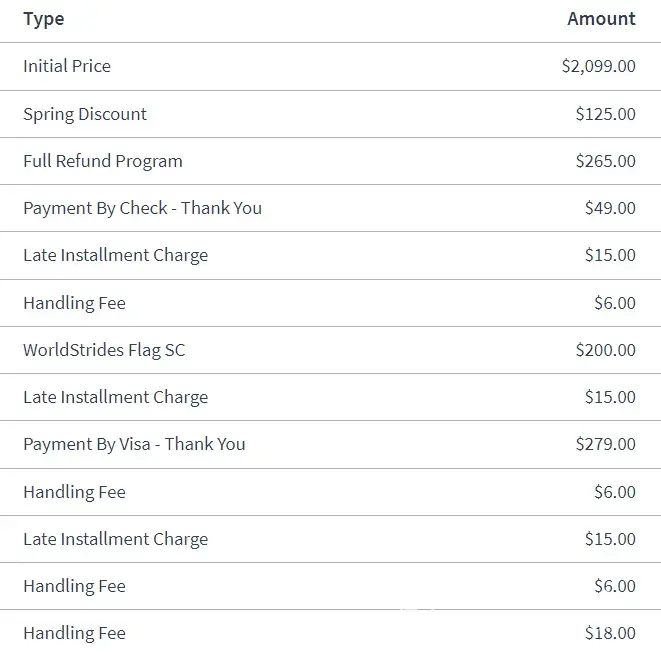The height and width of the screenshot is (653, 661).
Task: Click the $125.00 discount amount
Action: [x=605, y=114]
